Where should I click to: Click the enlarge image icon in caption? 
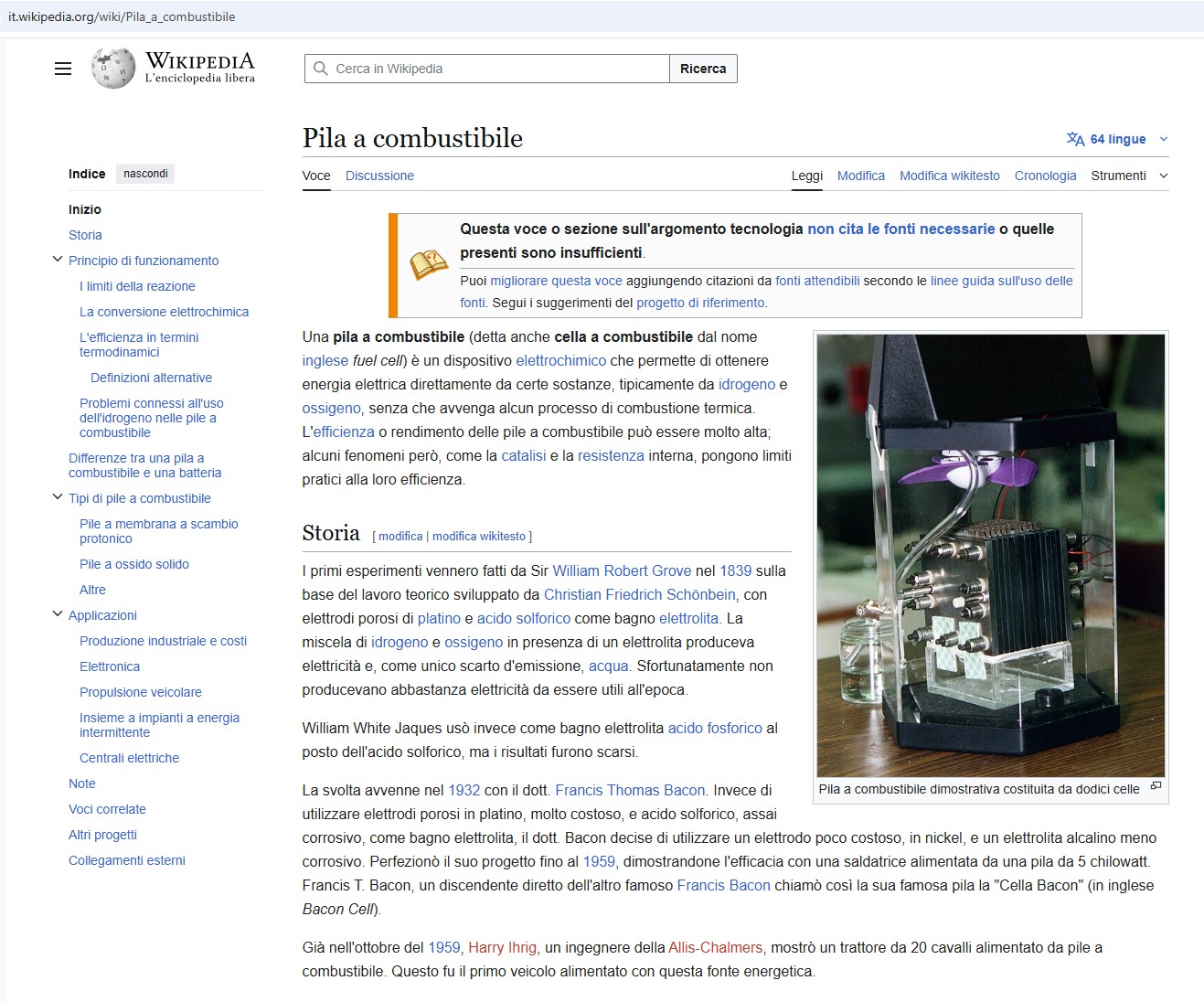tap(1156, 786)
